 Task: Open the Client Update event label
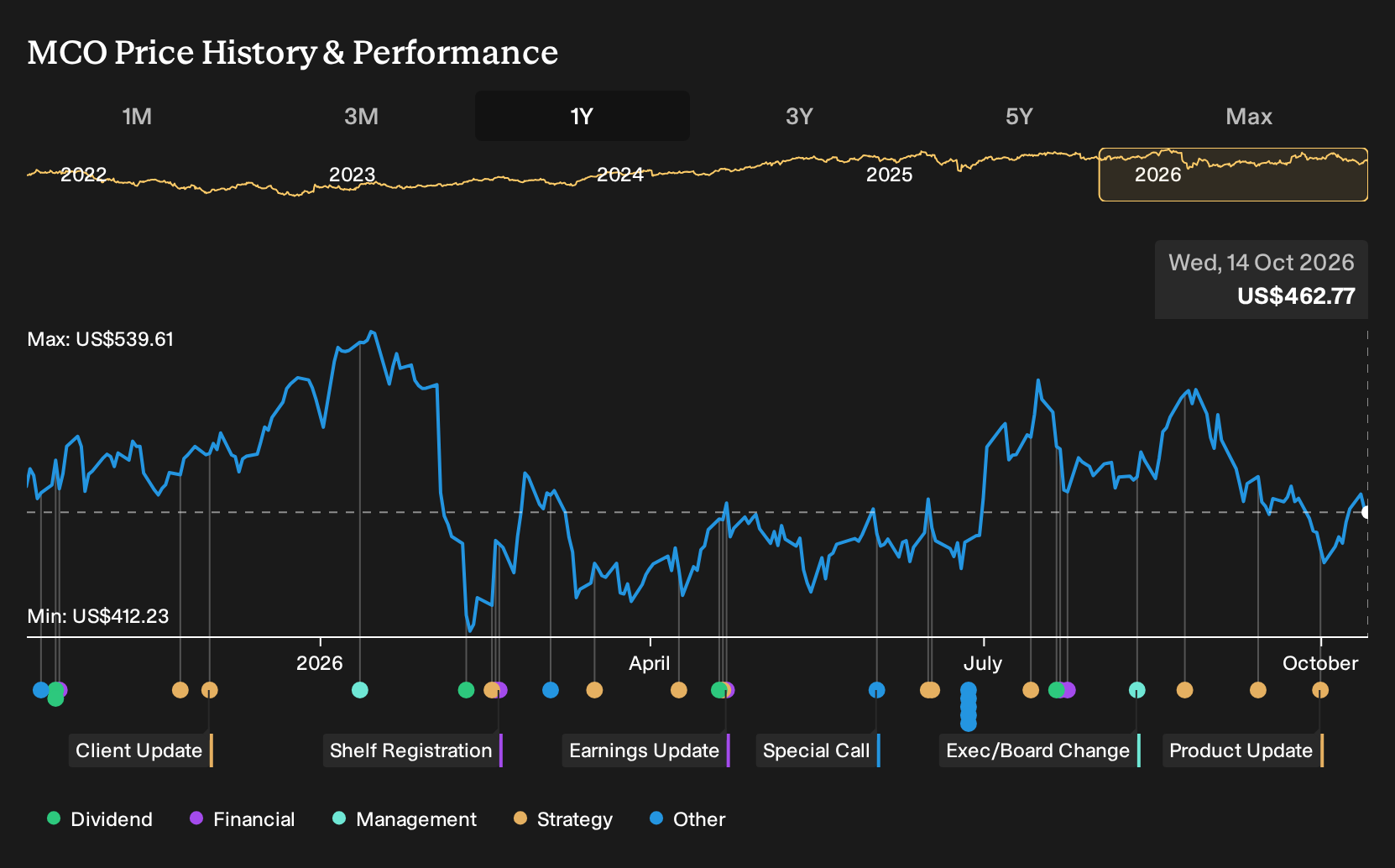140,750
